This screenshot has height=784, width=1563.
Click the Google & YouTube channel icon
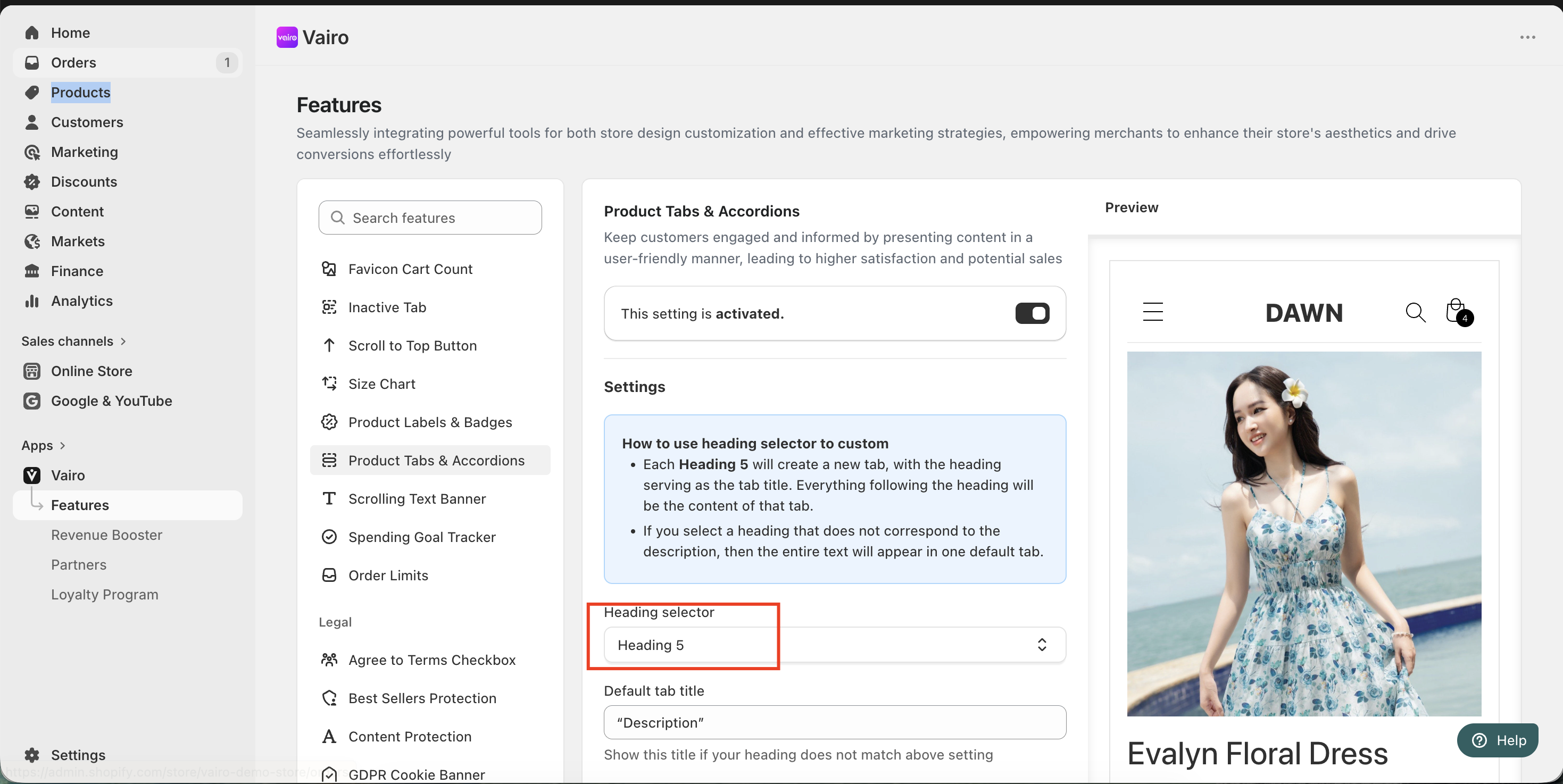(x=31, y=401)
